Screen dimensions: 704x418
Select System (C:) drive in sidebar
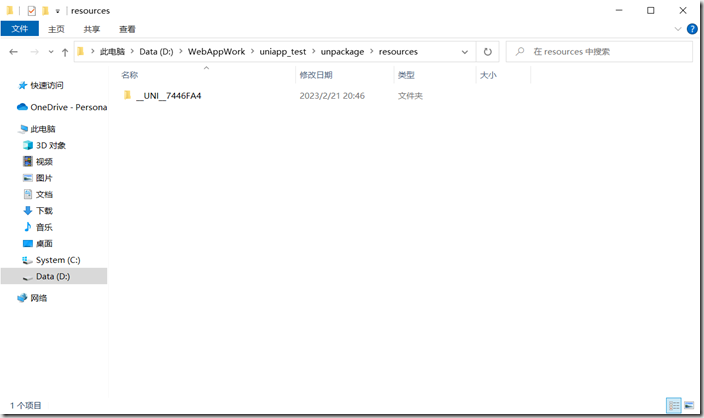(x=57, y=260)
